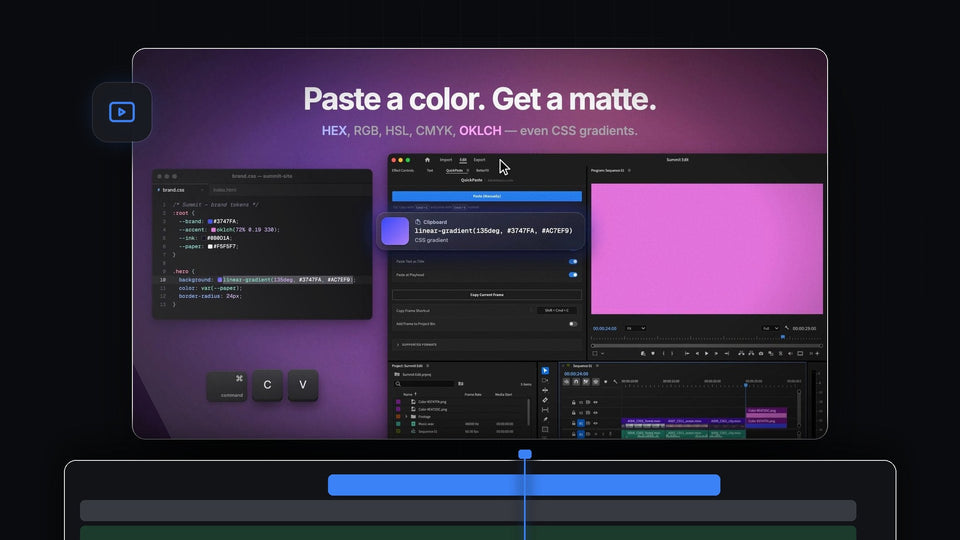This screenshot has height=540, width=960.
Task: Click the blue clip bar on bottom timeline
Action: click(x=524, y=485)
